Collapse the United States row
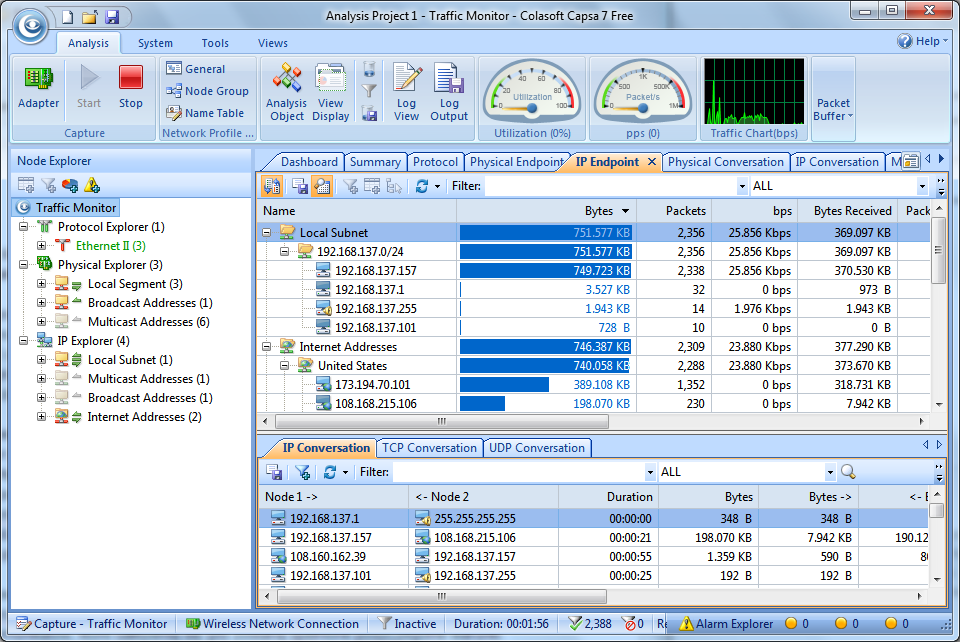This screenshot has width=960, height=642. coord(284,365)
